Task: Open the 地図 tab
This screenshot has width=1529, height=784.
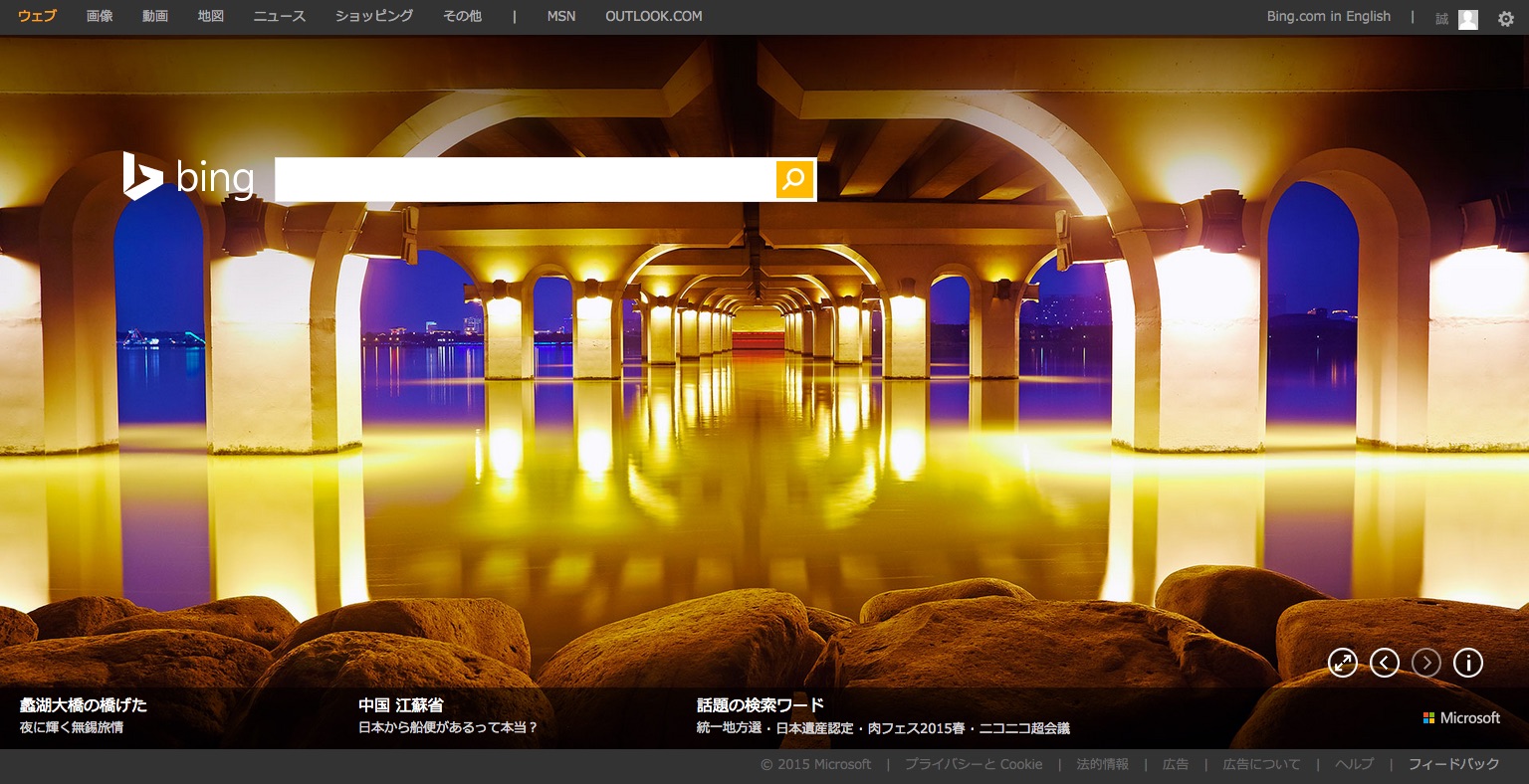Action: click(211, 16)
